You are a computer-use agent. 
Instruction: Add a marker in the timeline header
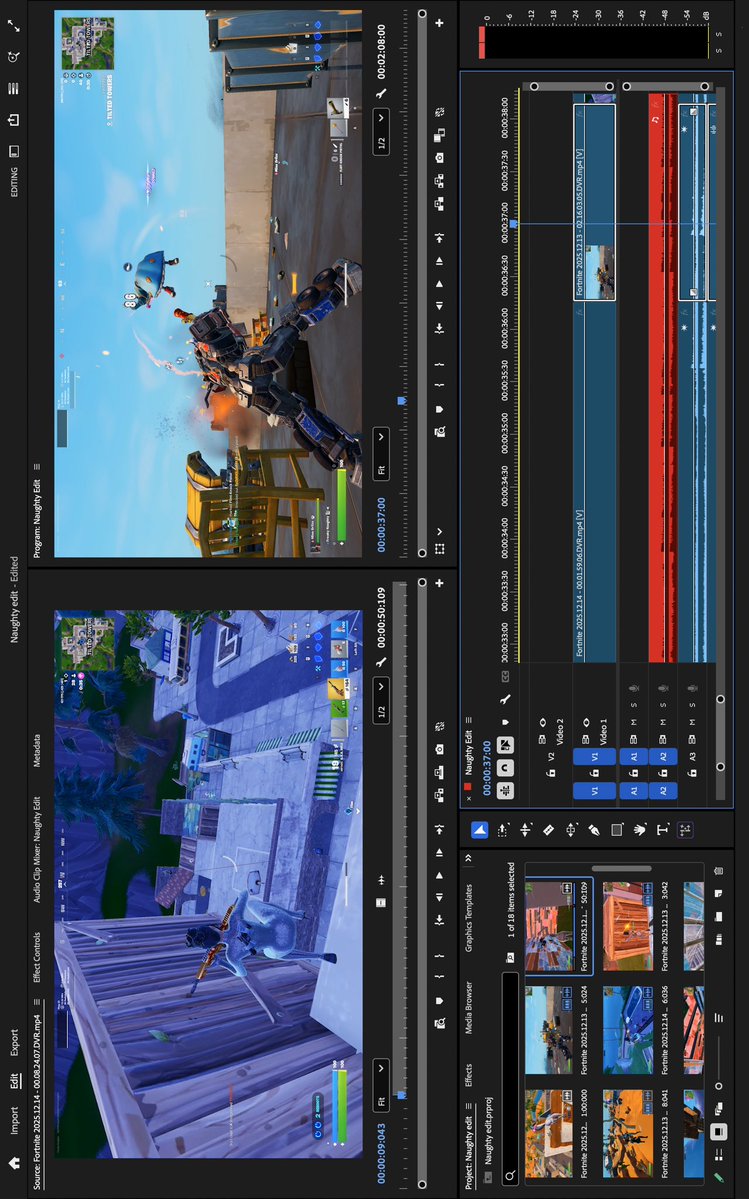(x=504, y=722)
